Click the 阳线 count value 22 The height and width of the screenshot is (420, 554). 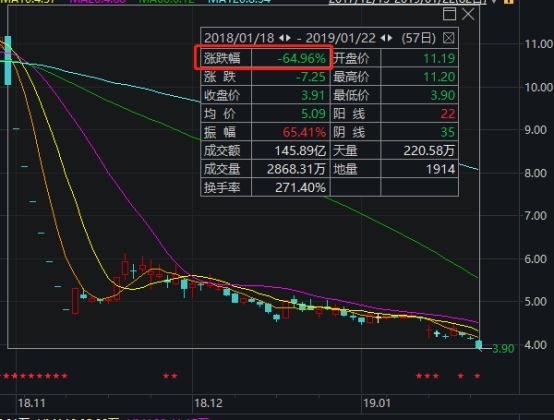point(448,114)
